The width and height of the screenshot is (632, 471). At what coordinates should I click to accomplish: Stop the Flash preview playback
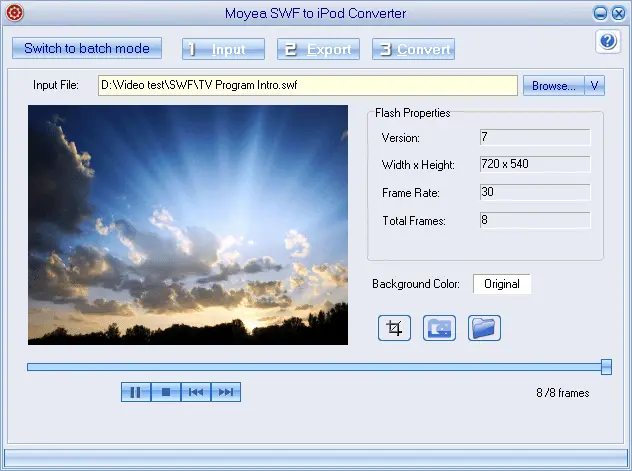point(166,392)
